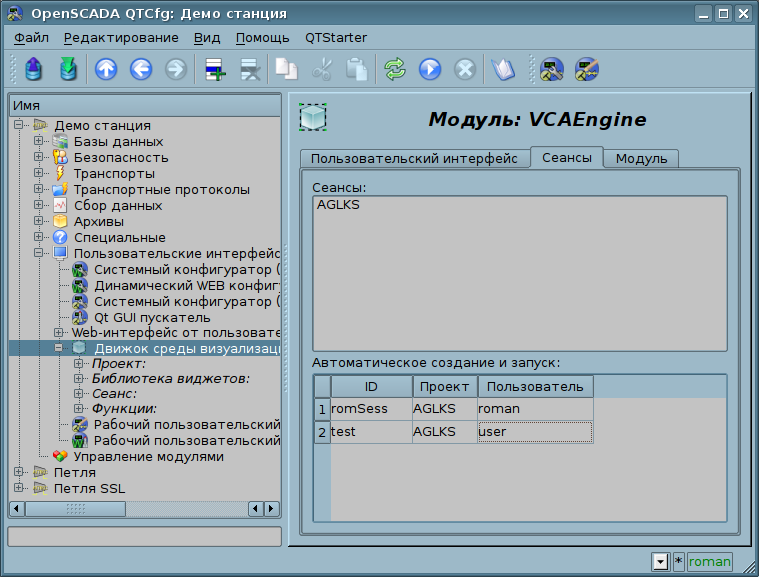Collapse the Пользовательские интерфейсы tree node

coord(39,253)
